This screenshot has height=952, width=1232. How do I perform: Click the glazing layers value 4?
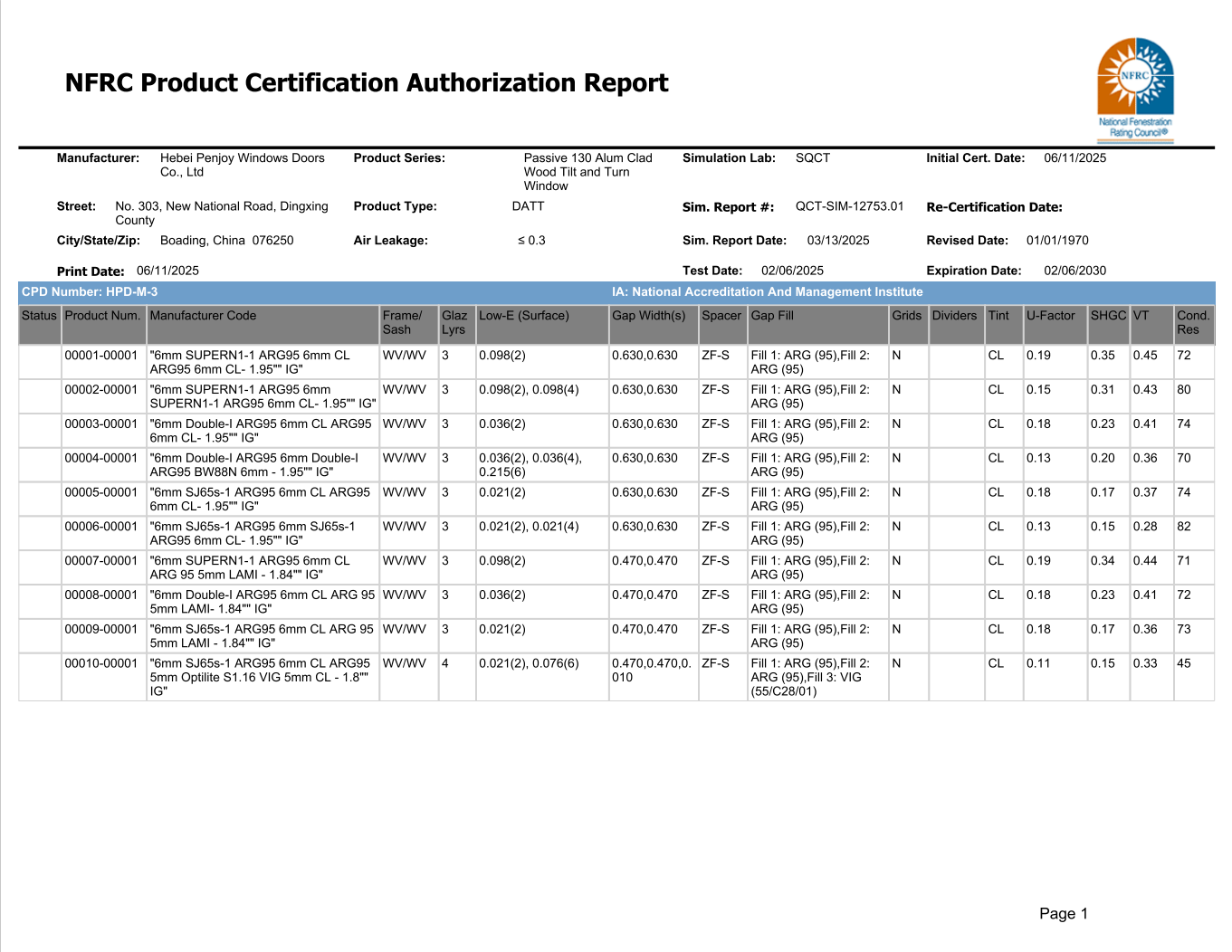(445, 663)
